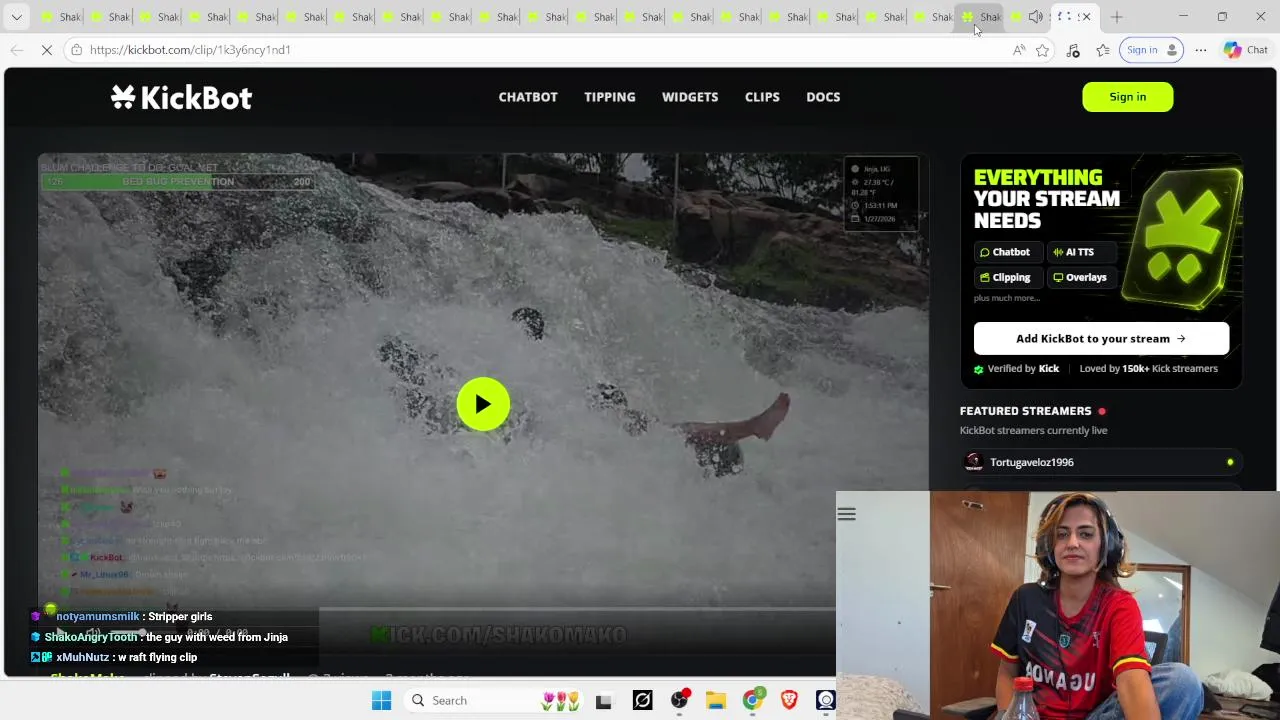Screen dimensions: 1280x720
Task: Click the webcam overlay hamburger menu
Action: click(846, 514)
